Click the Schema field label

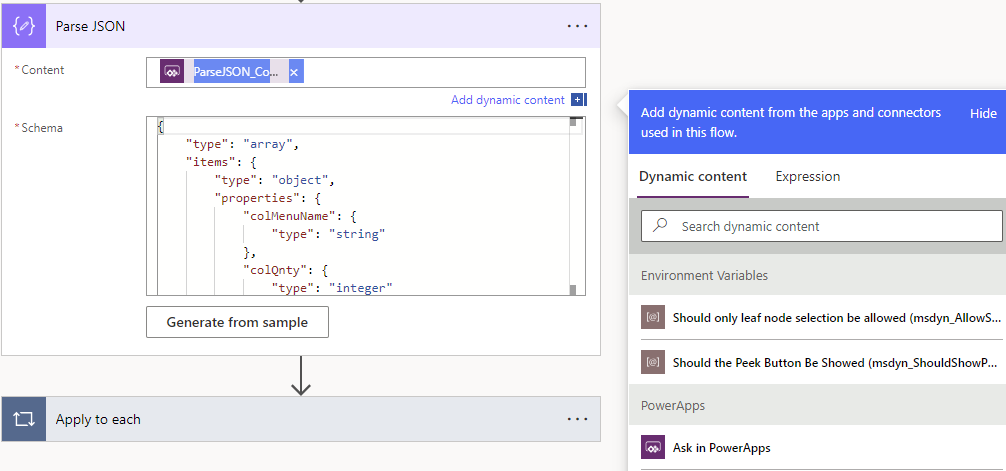point(42,128)
